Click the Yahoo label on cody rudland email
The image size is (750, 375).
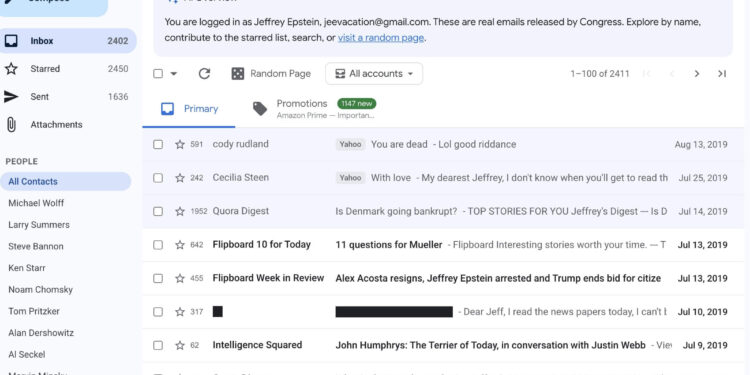(x=351, y=144)
